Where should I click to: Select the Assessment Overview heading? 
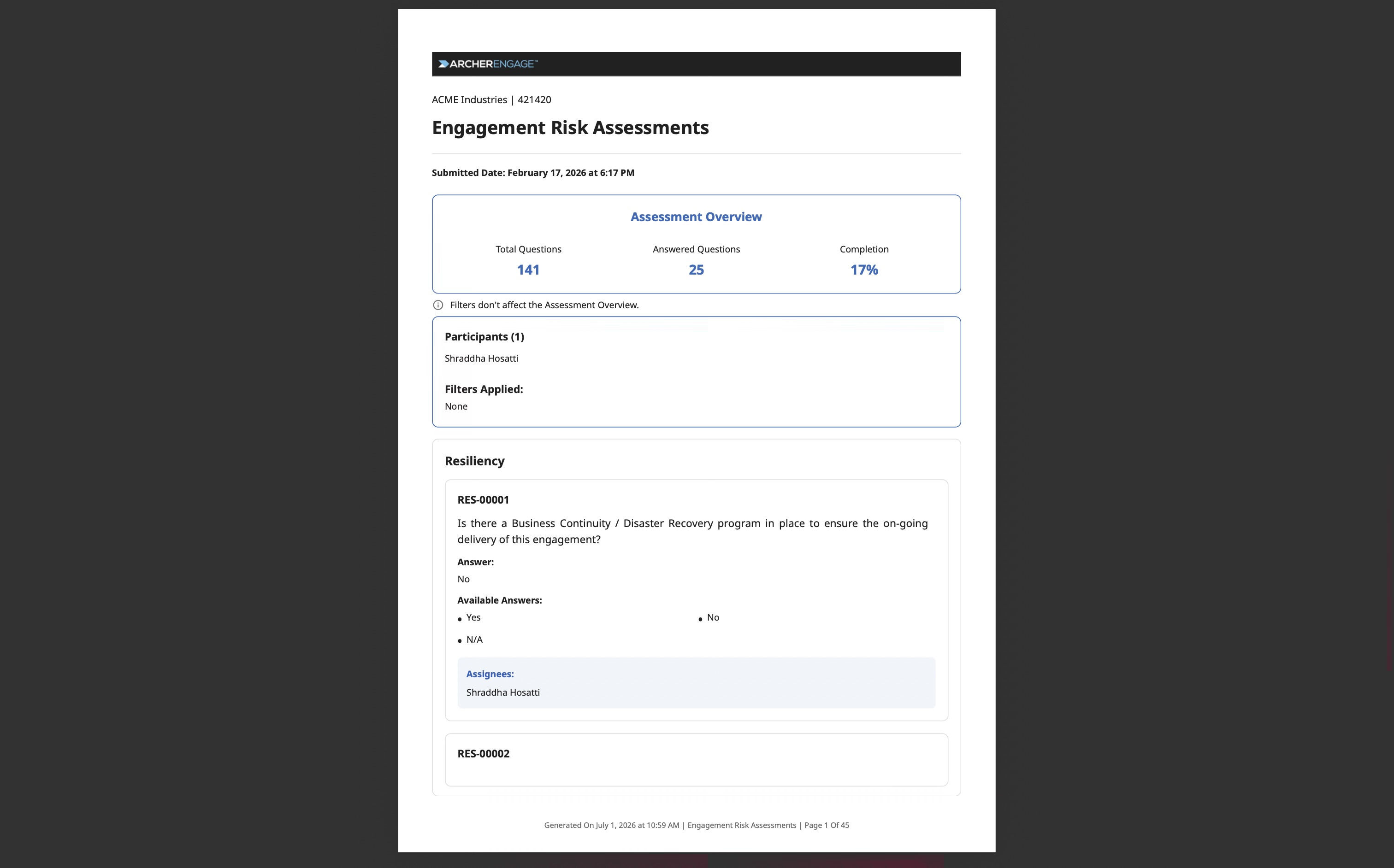coord(696,217)
